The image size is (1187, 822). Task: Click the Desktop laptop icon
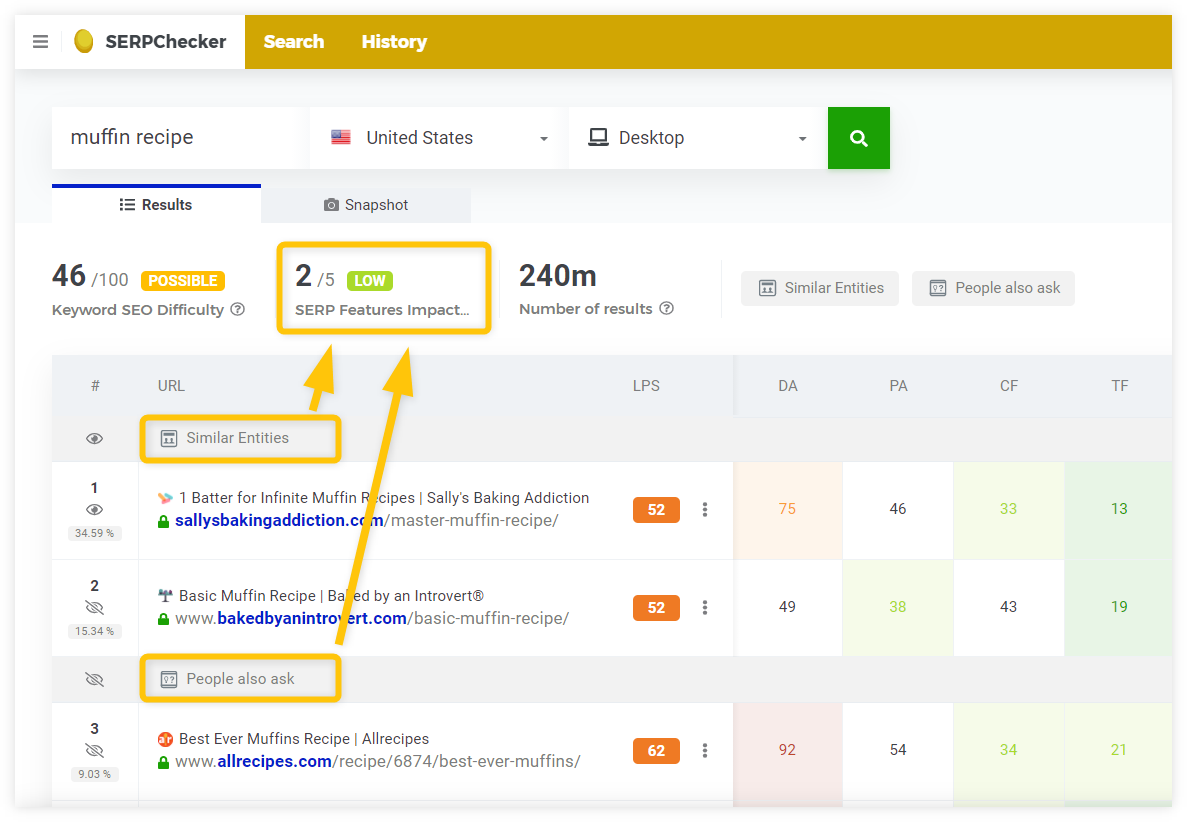point(598,137)
